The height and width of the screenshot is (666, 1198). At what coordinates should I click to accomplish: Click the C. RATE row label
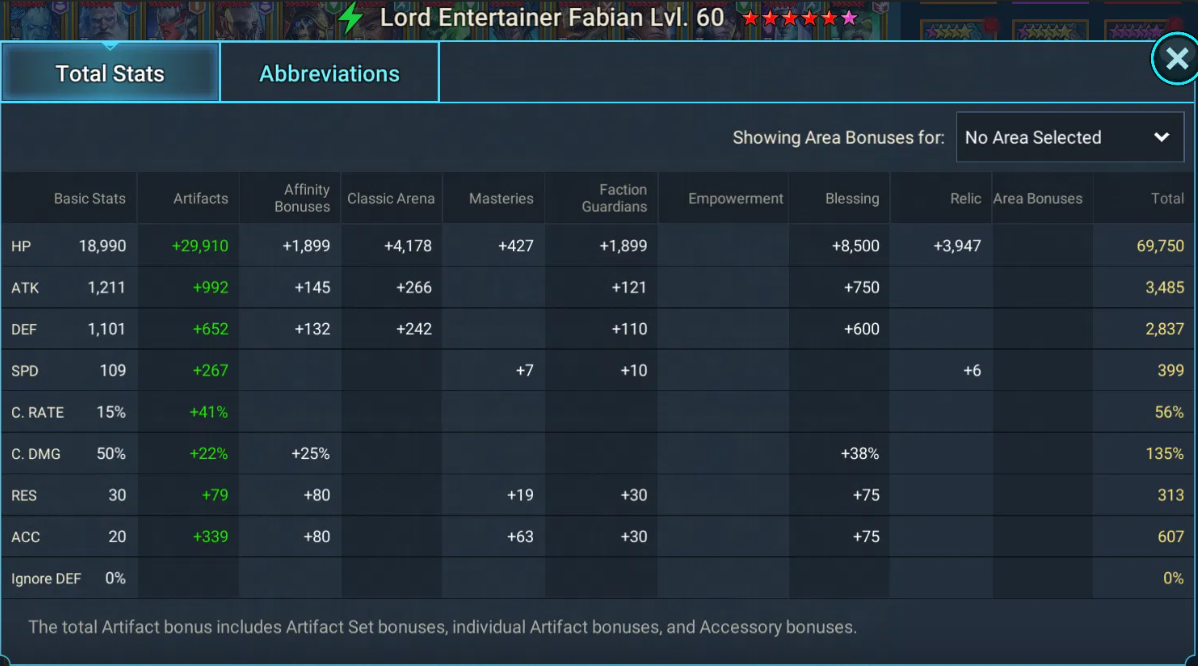point(37,412)
